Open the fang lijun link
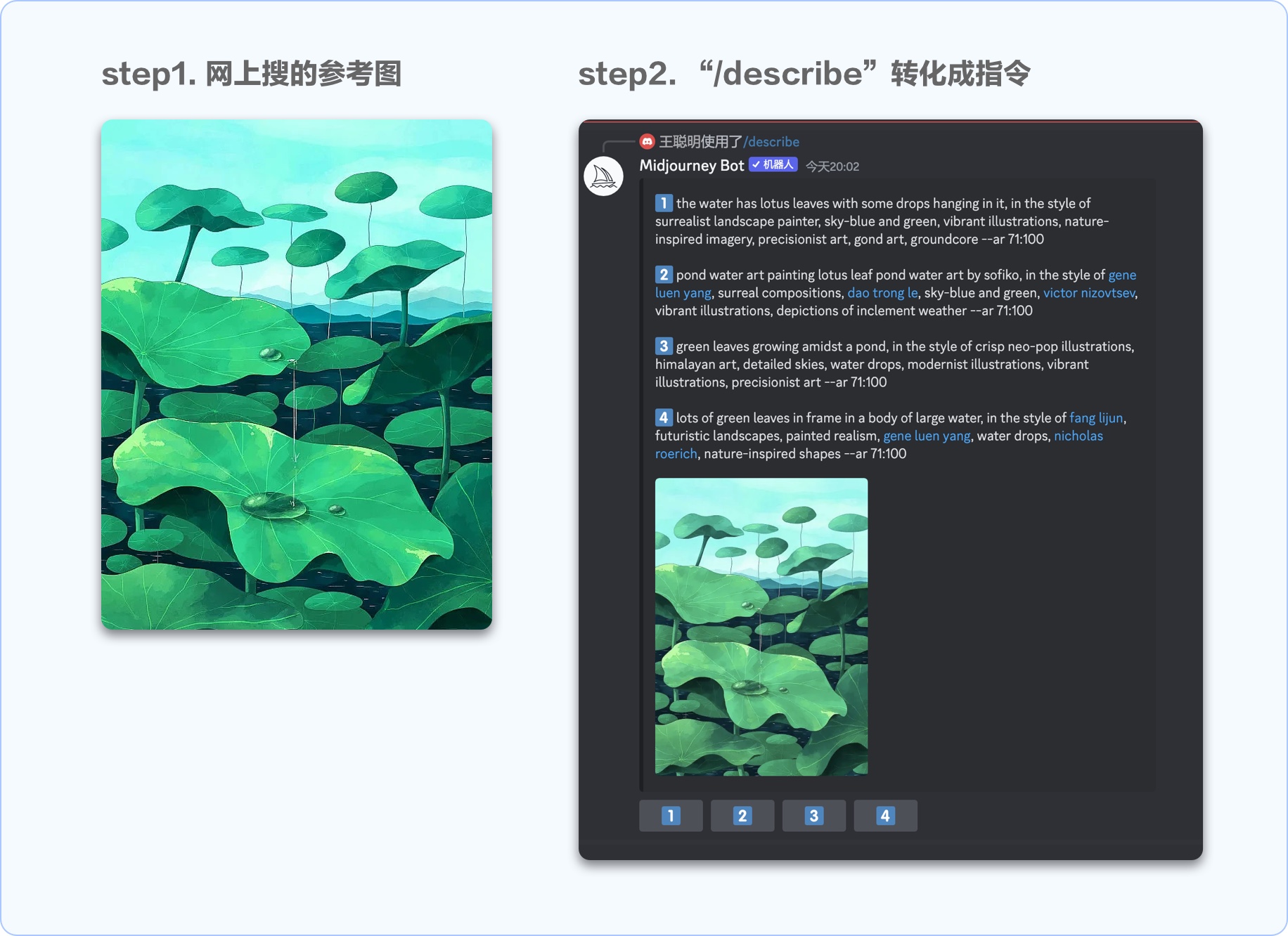1288x936 pixels. tap(1096, 418)
